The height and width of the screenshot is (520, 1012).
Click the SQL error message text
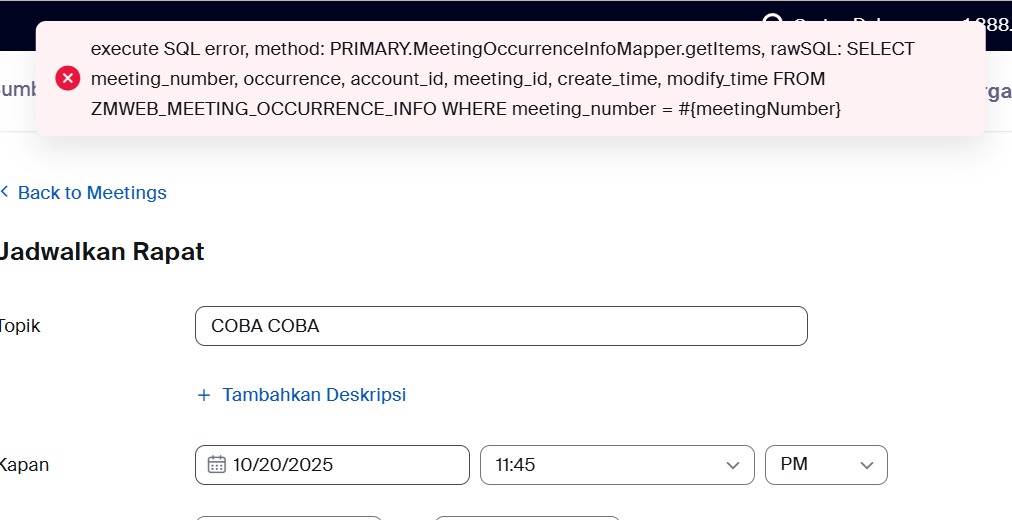(500, 78)
